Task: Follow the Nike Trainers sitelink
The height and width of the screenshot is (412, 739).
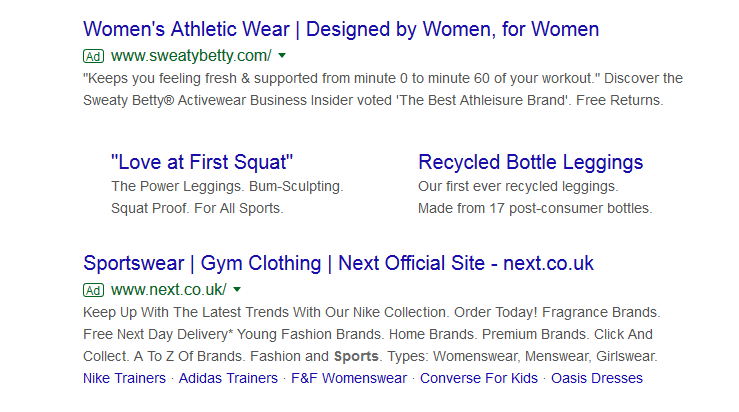Action: (125, 378)
